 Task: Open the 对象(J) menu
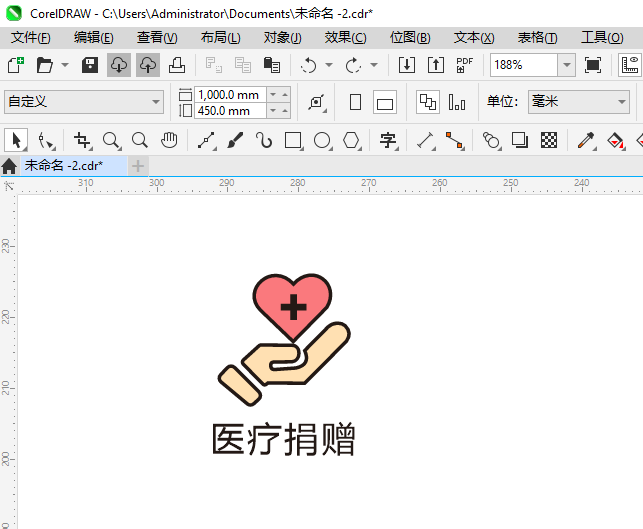pos(283,38)
